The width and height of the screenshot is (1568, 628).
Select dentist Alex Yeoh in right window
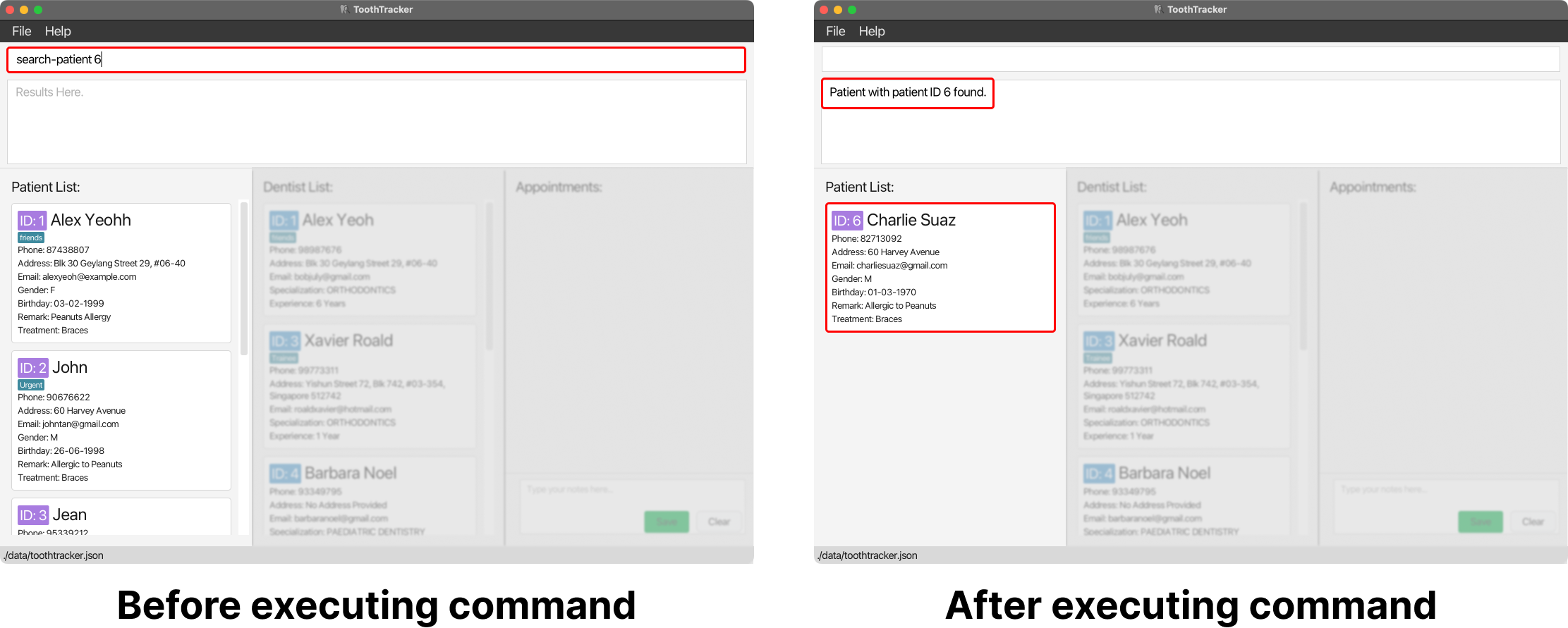tap(1152, 220)
